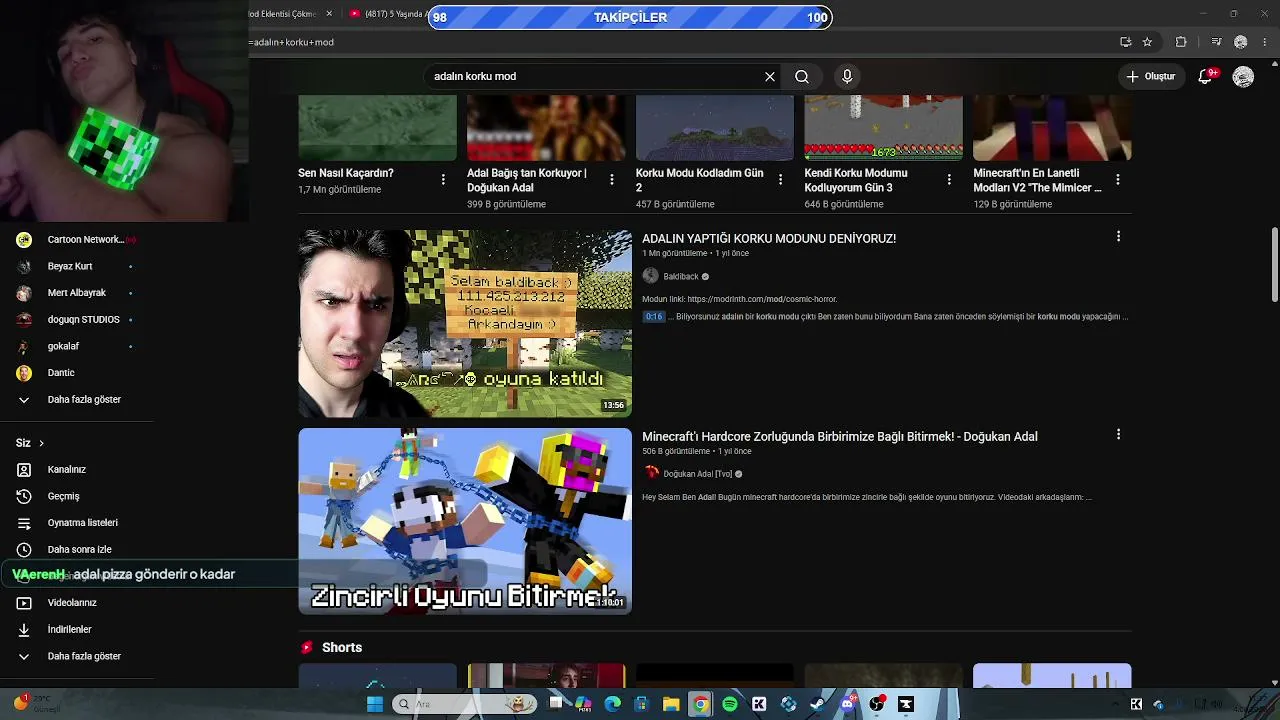Open more options for 'Minecraft'ın En Lanetli Modları V2'
This screenshot has width=1280, height=720.
point(1118,179)
